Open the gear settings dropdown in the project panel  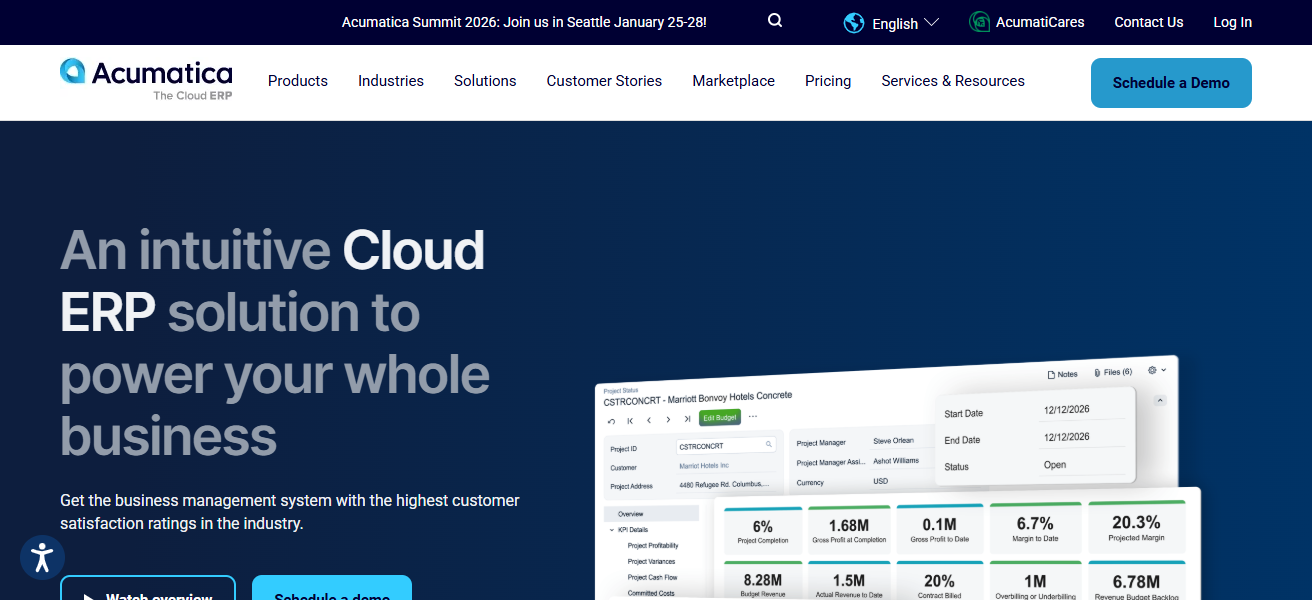pos(1156,370)
